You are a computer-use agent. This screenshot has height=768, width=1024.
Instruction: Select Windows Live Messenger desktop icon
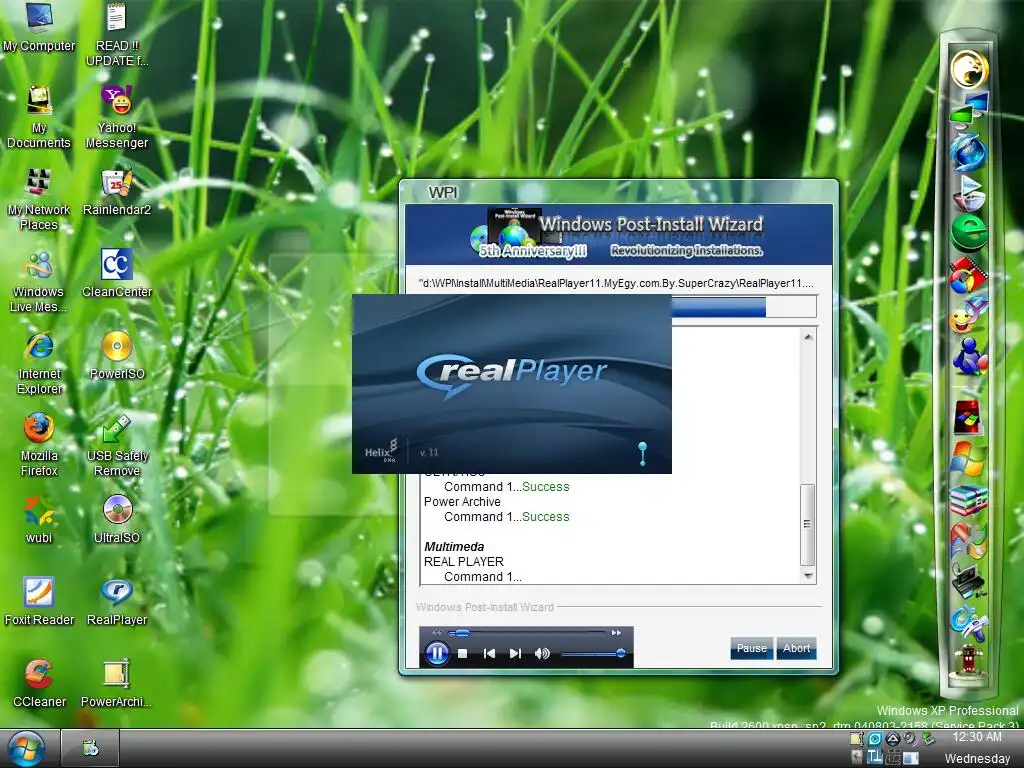[x=39, y=281]
